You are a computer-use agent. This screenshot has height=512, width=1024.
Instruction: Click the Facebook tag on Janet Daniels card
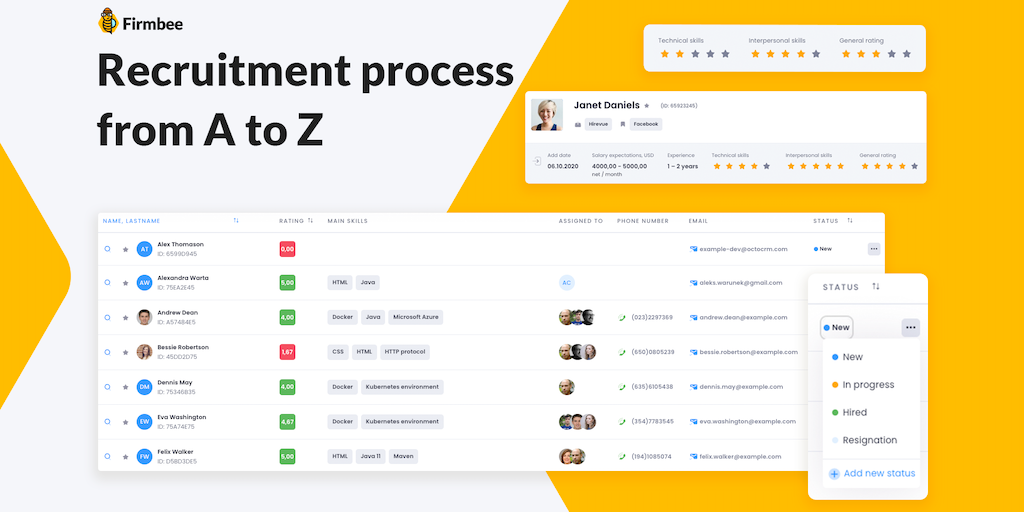click(x=646, y=124)
